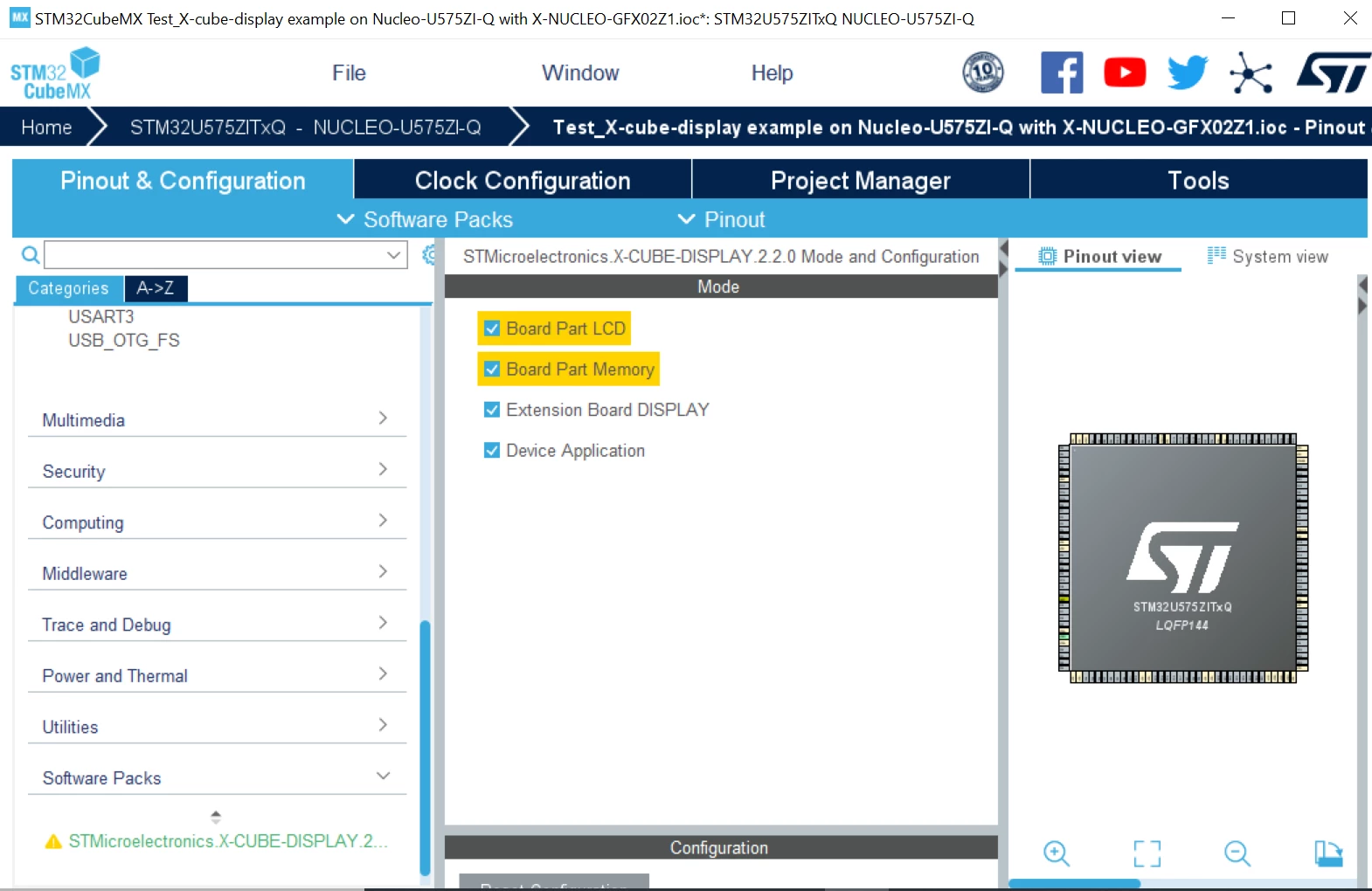Screen dimensions: 1372x891
Task: Open the ST Twitter icon
Action: click(x=1188, y=73)
